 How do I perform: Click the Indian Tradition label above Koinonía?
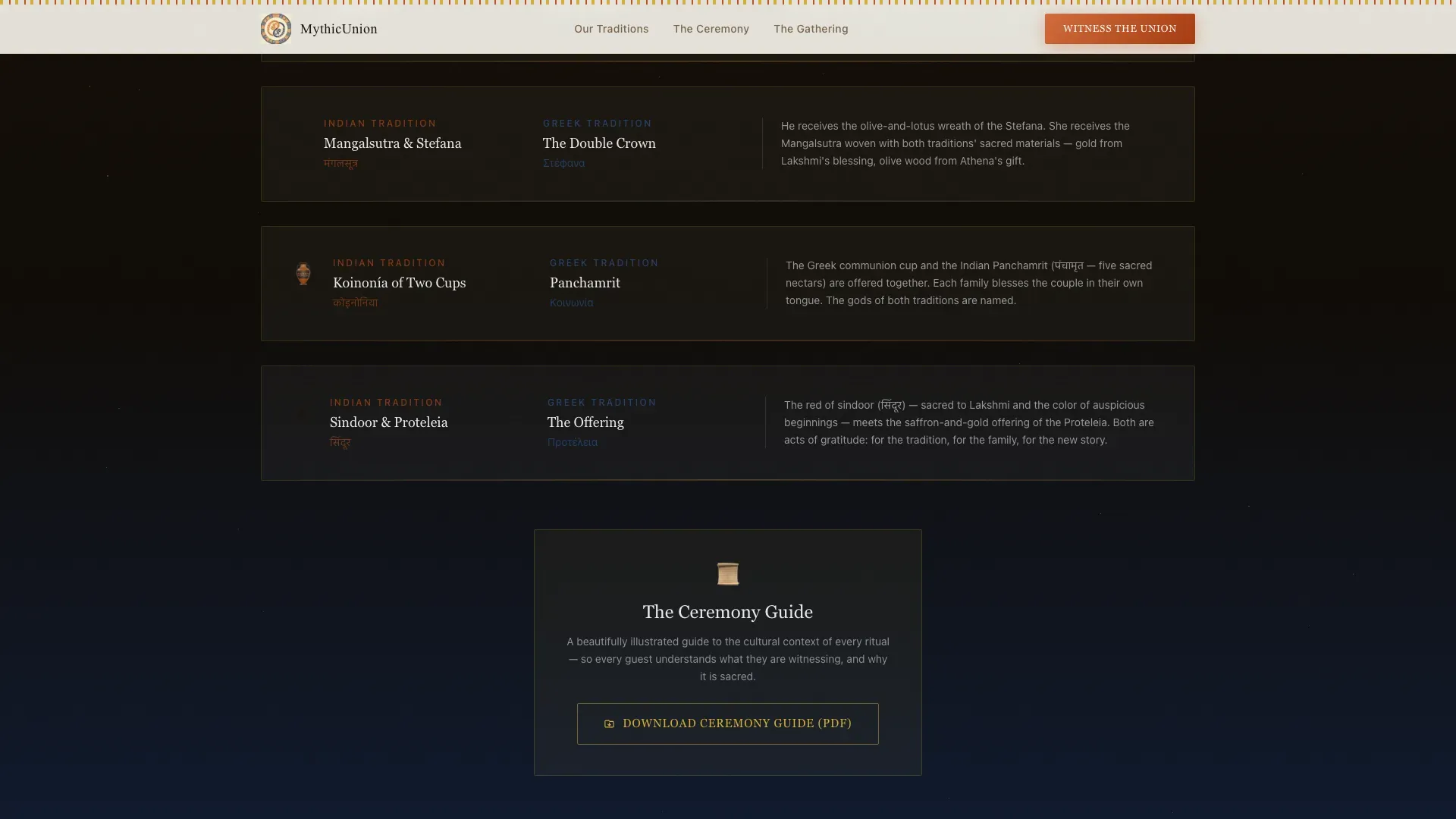pyautogui.click(x=389, y=263)
